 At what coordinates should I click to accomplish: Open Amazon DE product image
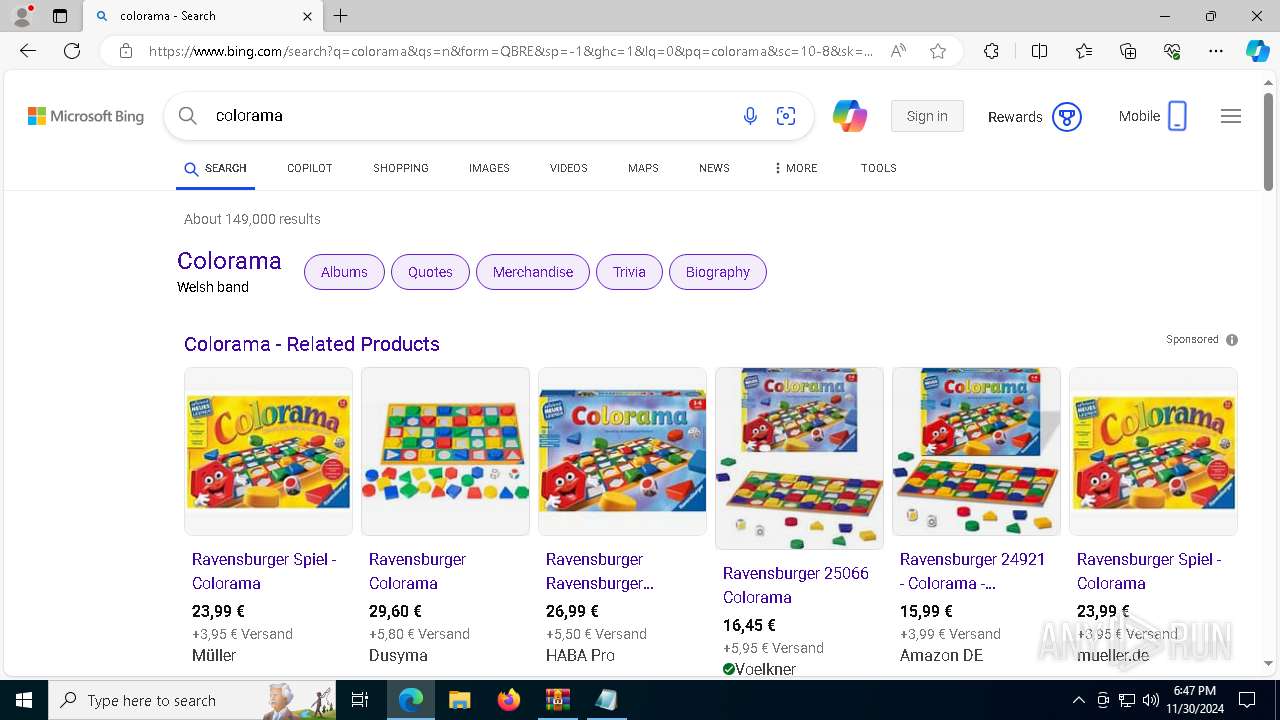pos(976,451)
